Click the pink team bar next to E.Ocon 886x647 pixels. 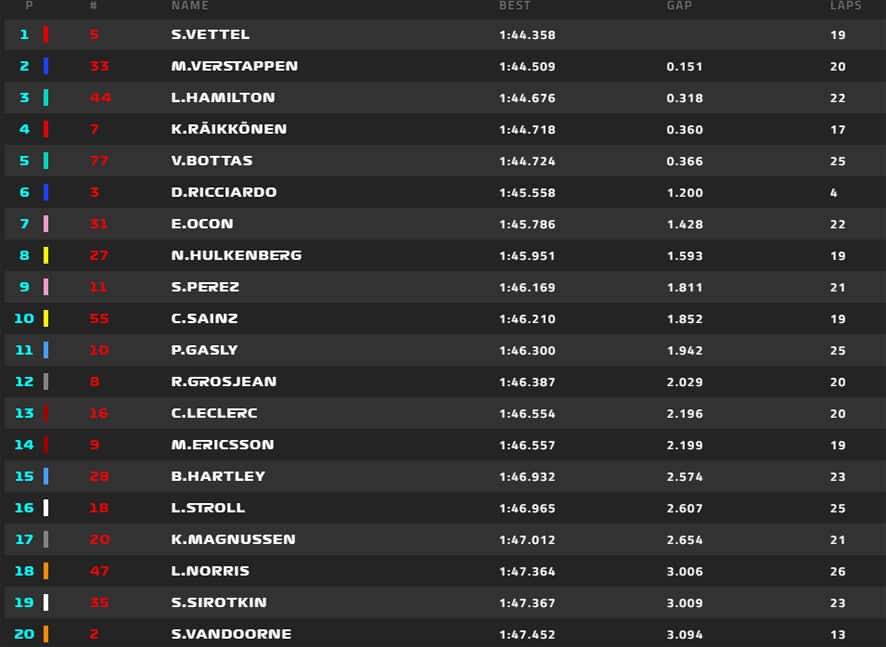coord(46,224)
